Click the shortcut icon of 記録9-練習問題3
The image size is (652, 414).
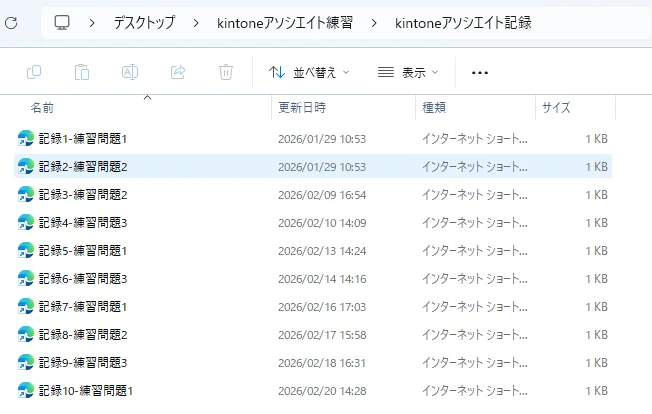click(26, 362)
